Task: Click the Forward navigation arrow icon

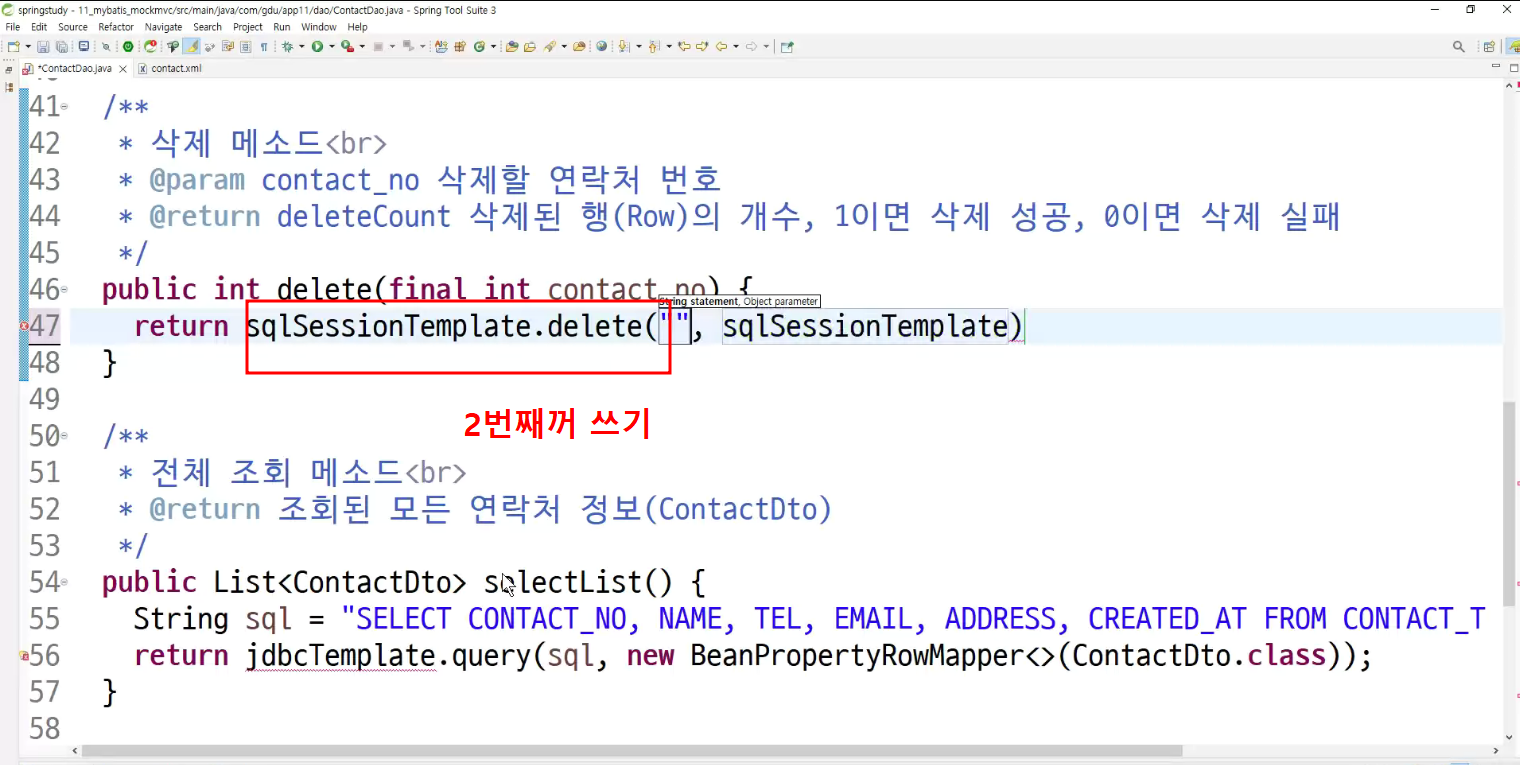Action: pyautogui.click(x=752, y=46)
